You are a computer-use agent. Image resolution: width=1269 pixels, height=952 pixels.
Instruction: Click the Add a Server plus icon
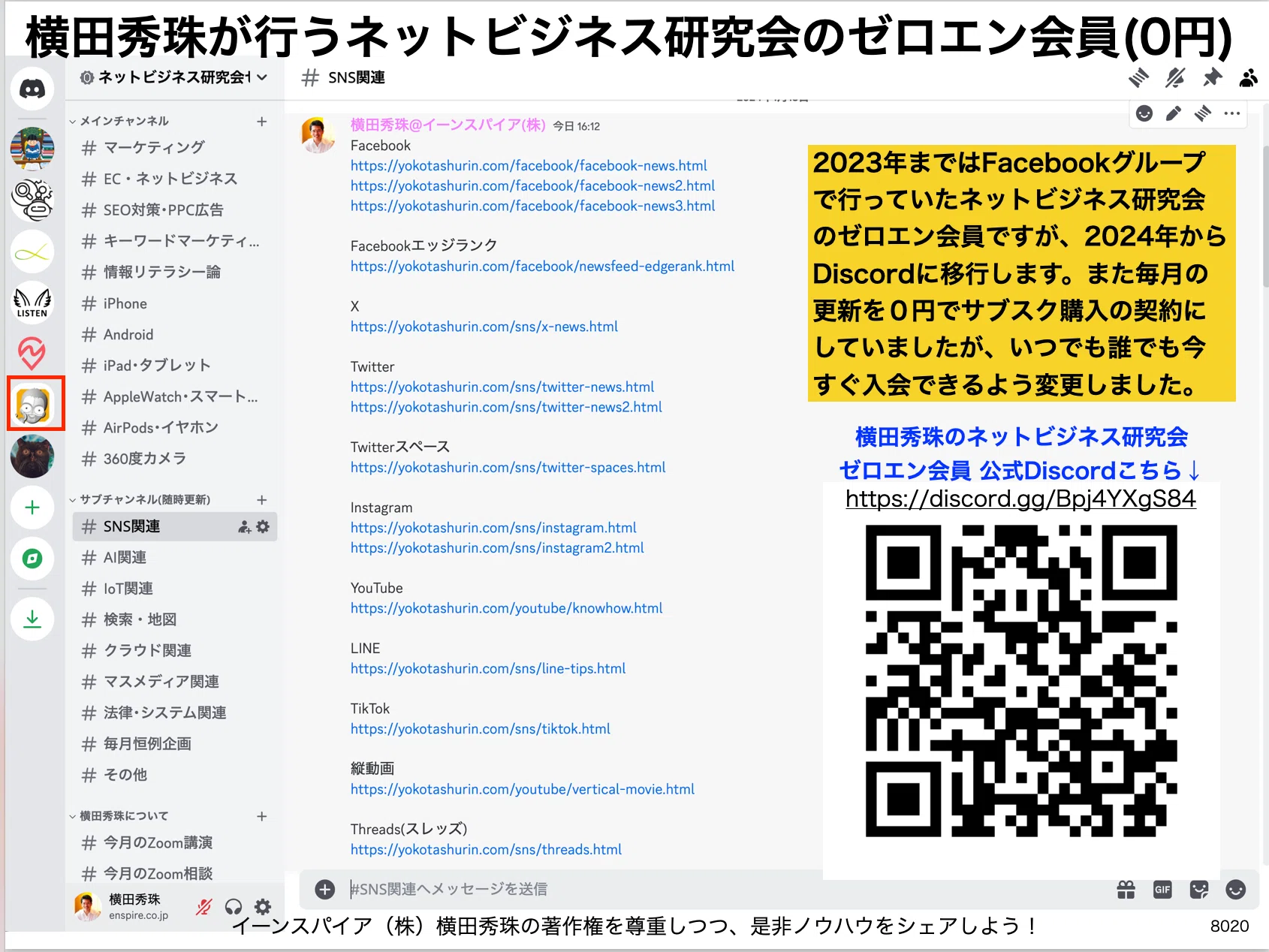[32, 508]
